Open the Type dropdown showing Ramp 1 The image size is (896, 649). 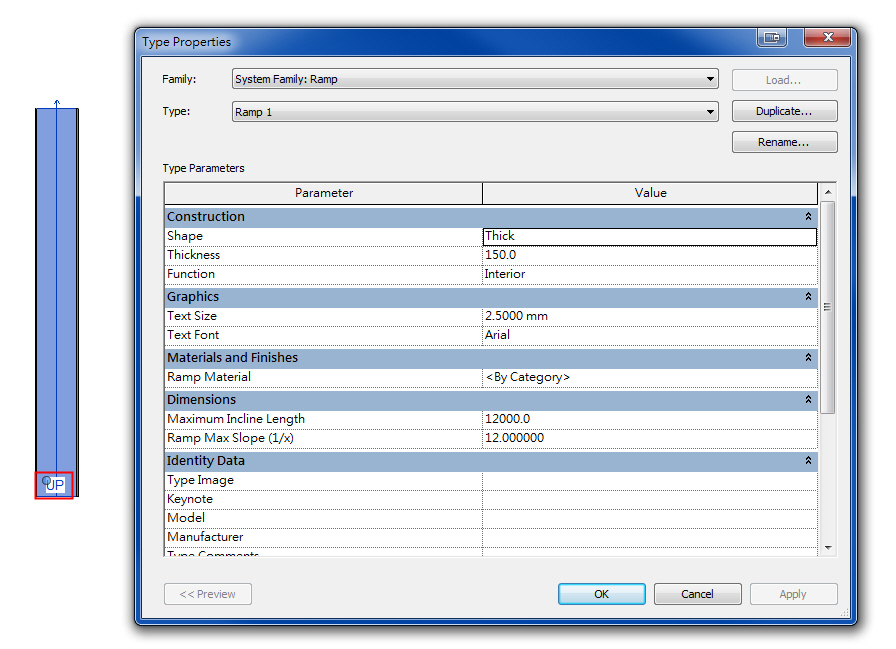tap(475, 111)
